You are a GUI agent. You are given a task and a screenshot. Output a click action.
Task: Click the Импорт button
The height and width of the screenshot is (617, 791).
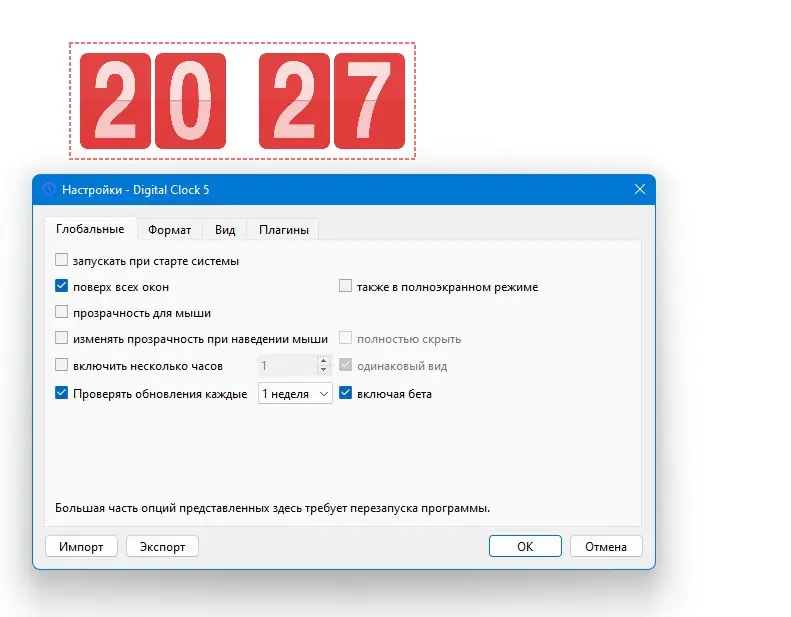pos(81,546)
